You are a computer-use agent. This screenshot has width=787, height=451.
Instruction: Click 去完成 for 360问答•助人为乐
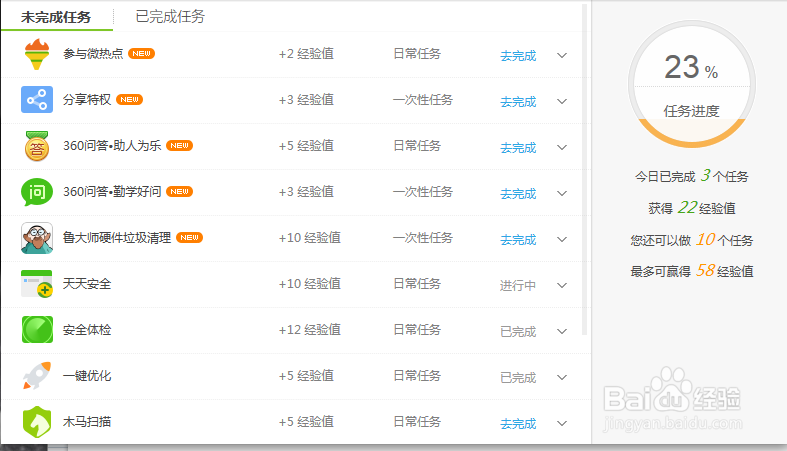pos(518,148)
